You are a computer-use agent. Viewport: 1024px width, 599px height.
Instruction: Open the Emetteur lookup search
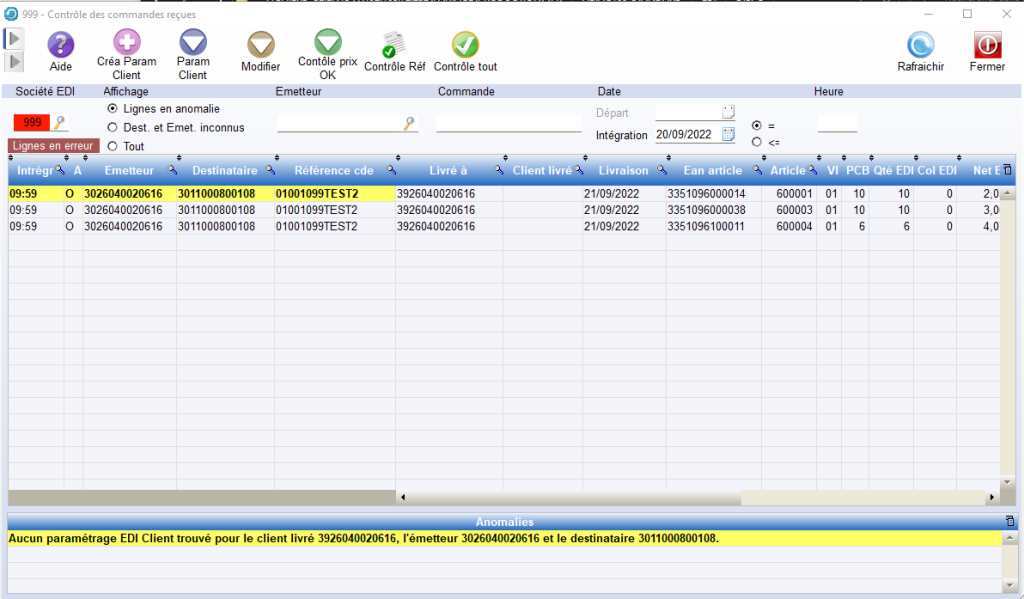coord(409,124)
